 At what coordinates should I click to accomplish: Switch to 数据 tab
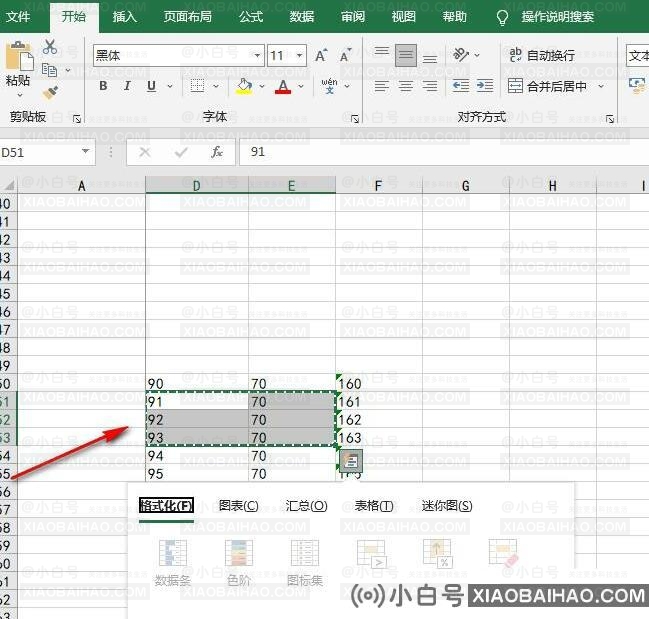point(302,17)
